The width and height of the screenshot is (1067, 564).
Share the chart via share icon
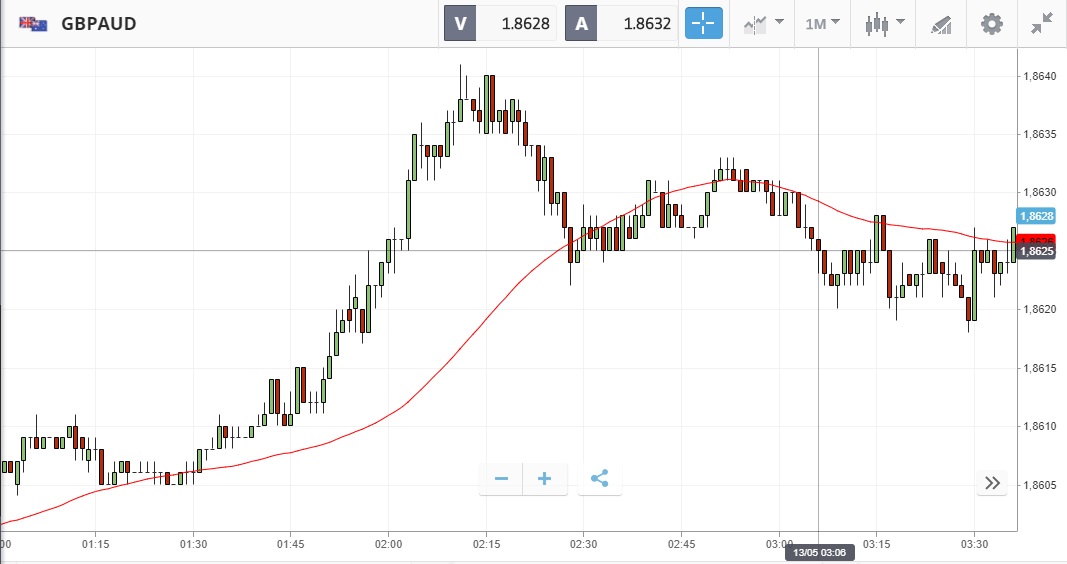tap(600, 479)
